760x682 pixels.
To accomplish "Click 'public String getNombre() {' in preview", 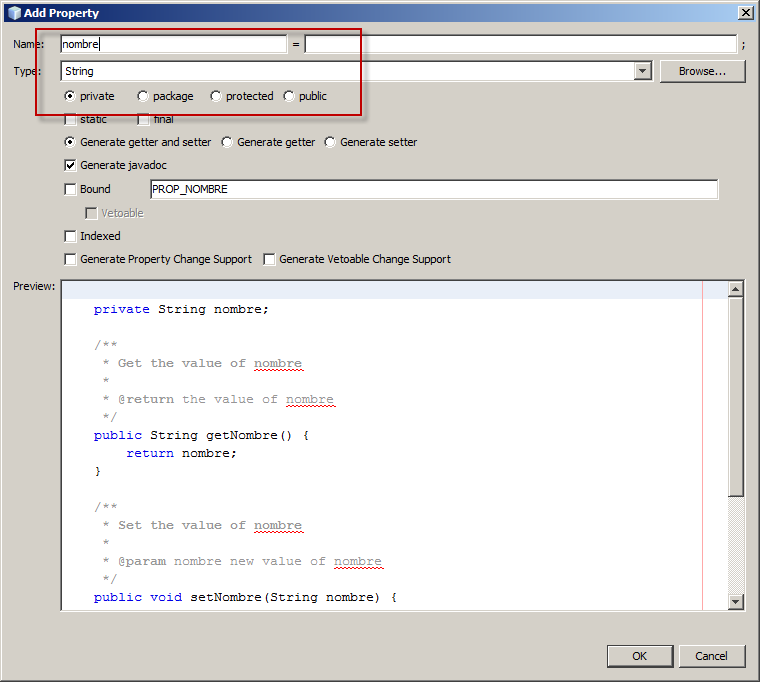I will point(201,435).
